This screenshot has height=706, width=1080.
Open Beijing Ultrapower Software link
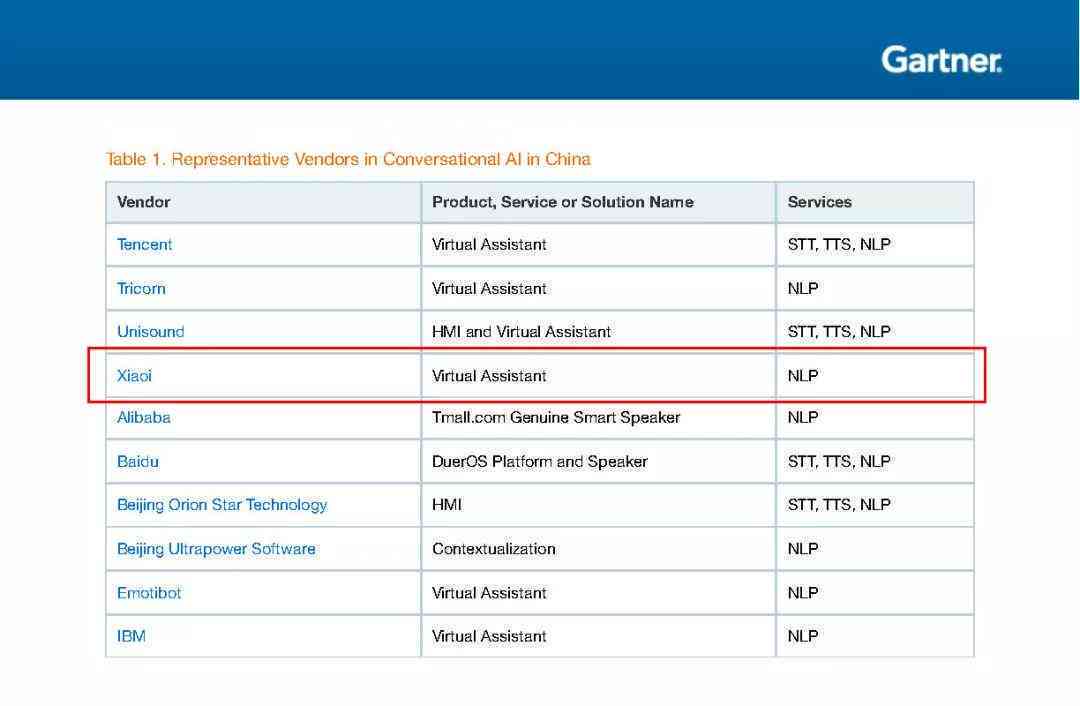(x=216, y=549)
